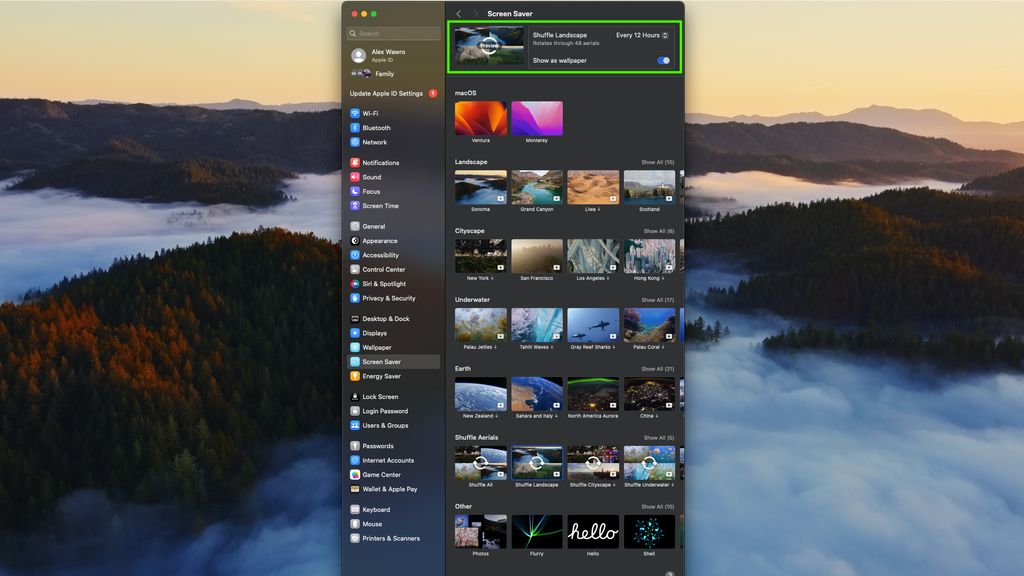1024x576 pixels.
Task: Select the Sonoma screen saver thumbnail
Action: tap(480, 187)
